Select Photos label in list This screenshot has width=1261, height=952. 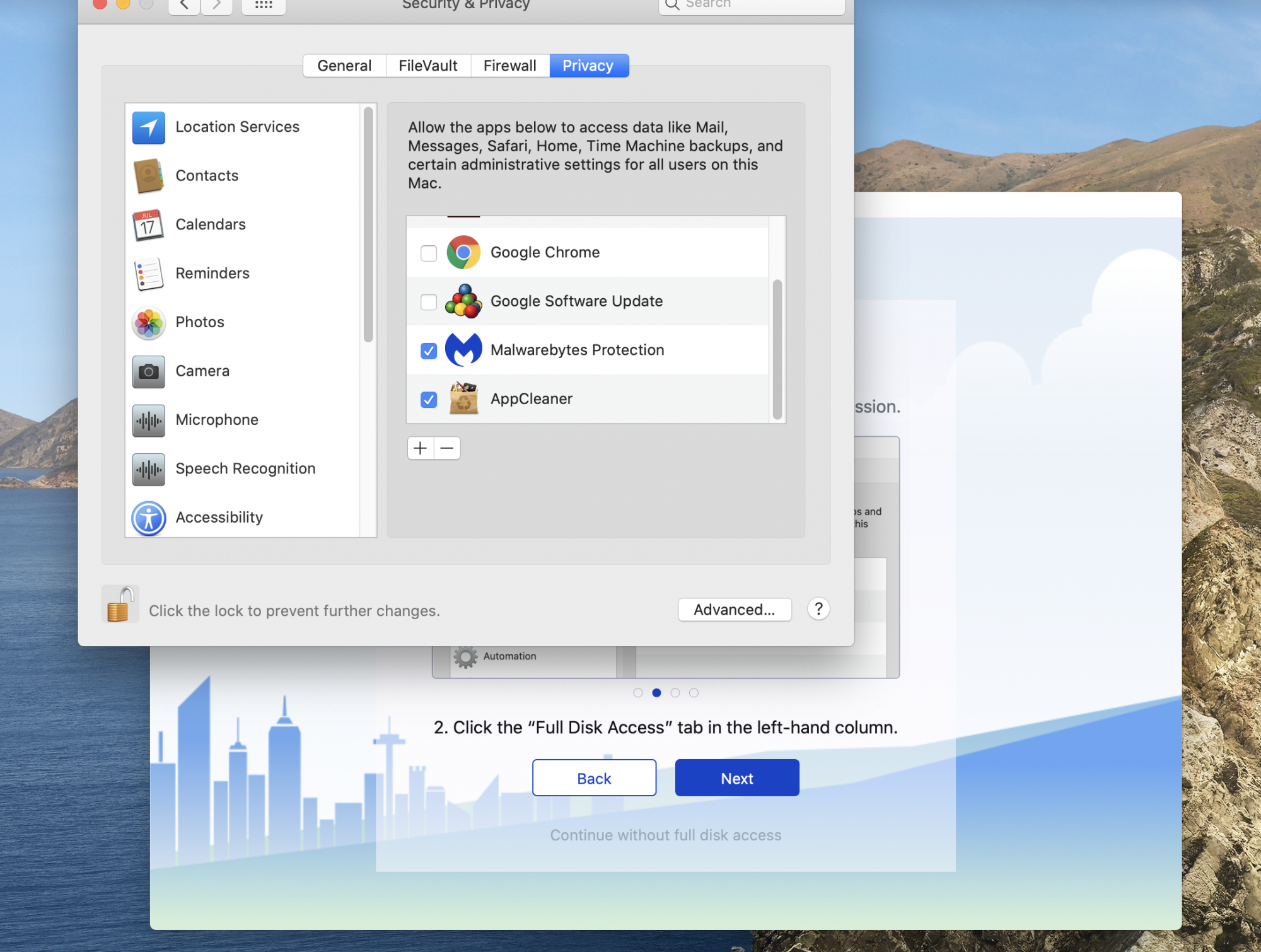click(200, 322)
